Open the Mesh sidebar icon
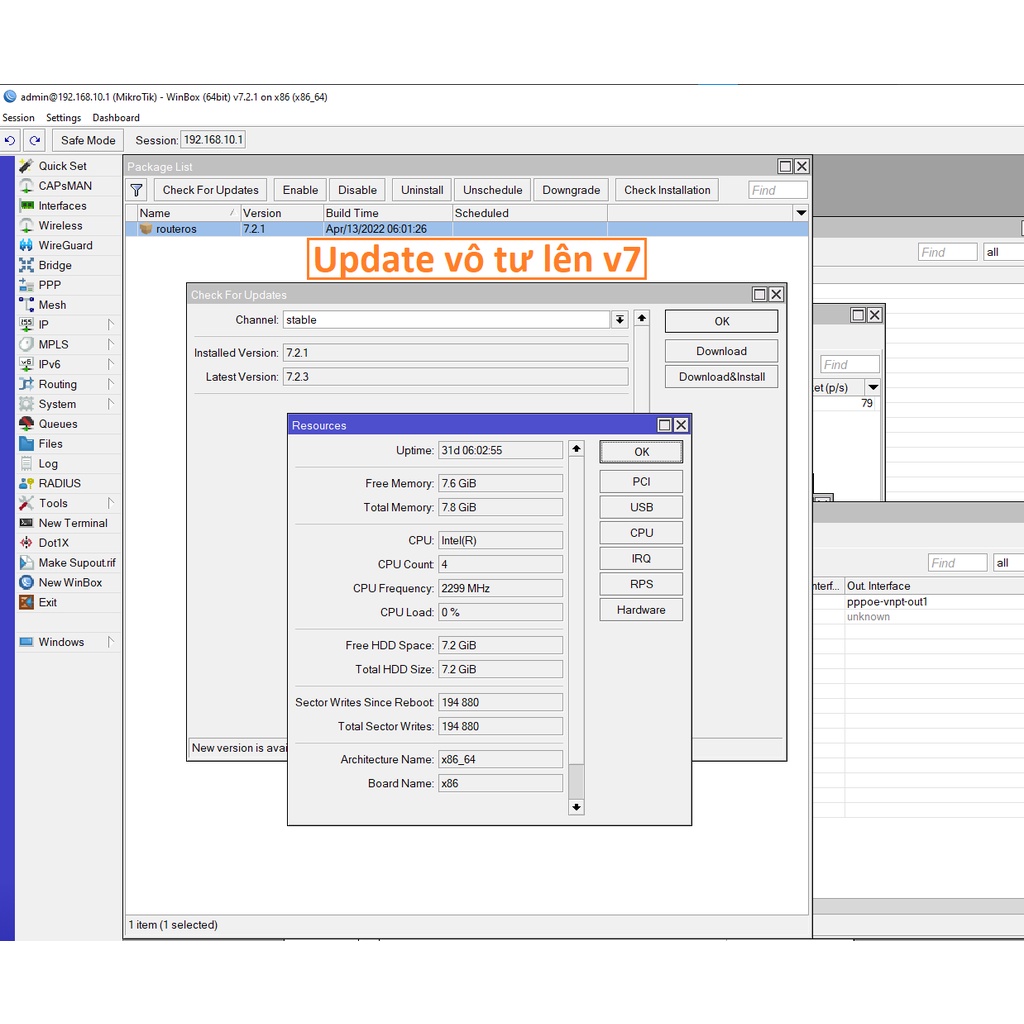 26,305
